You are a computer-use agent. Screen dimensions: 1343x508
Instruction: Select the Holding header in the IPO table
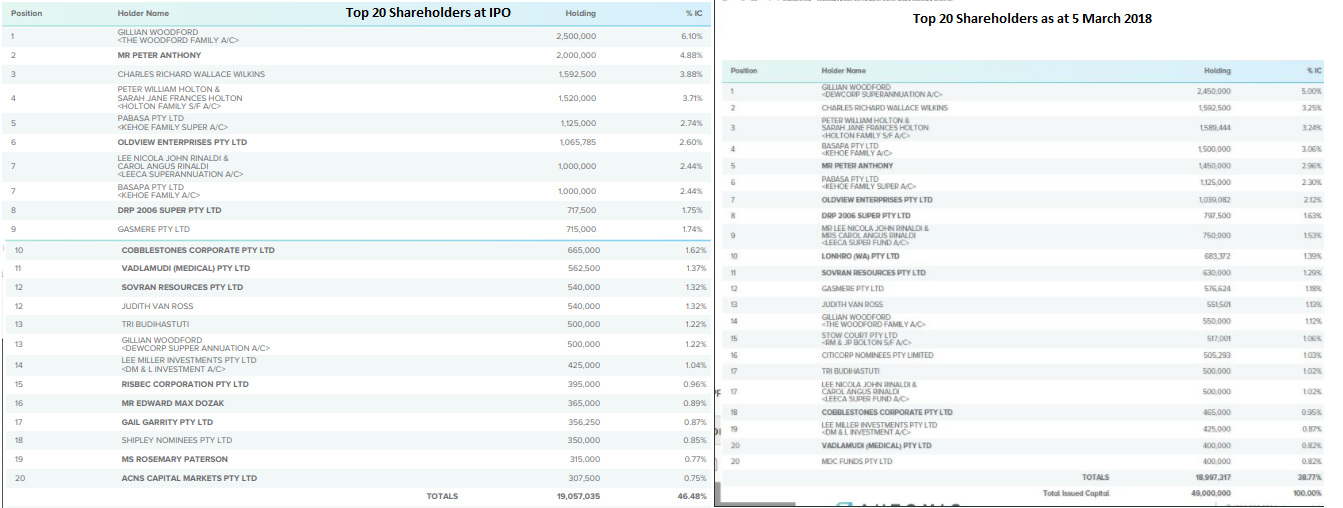point(581,13)
